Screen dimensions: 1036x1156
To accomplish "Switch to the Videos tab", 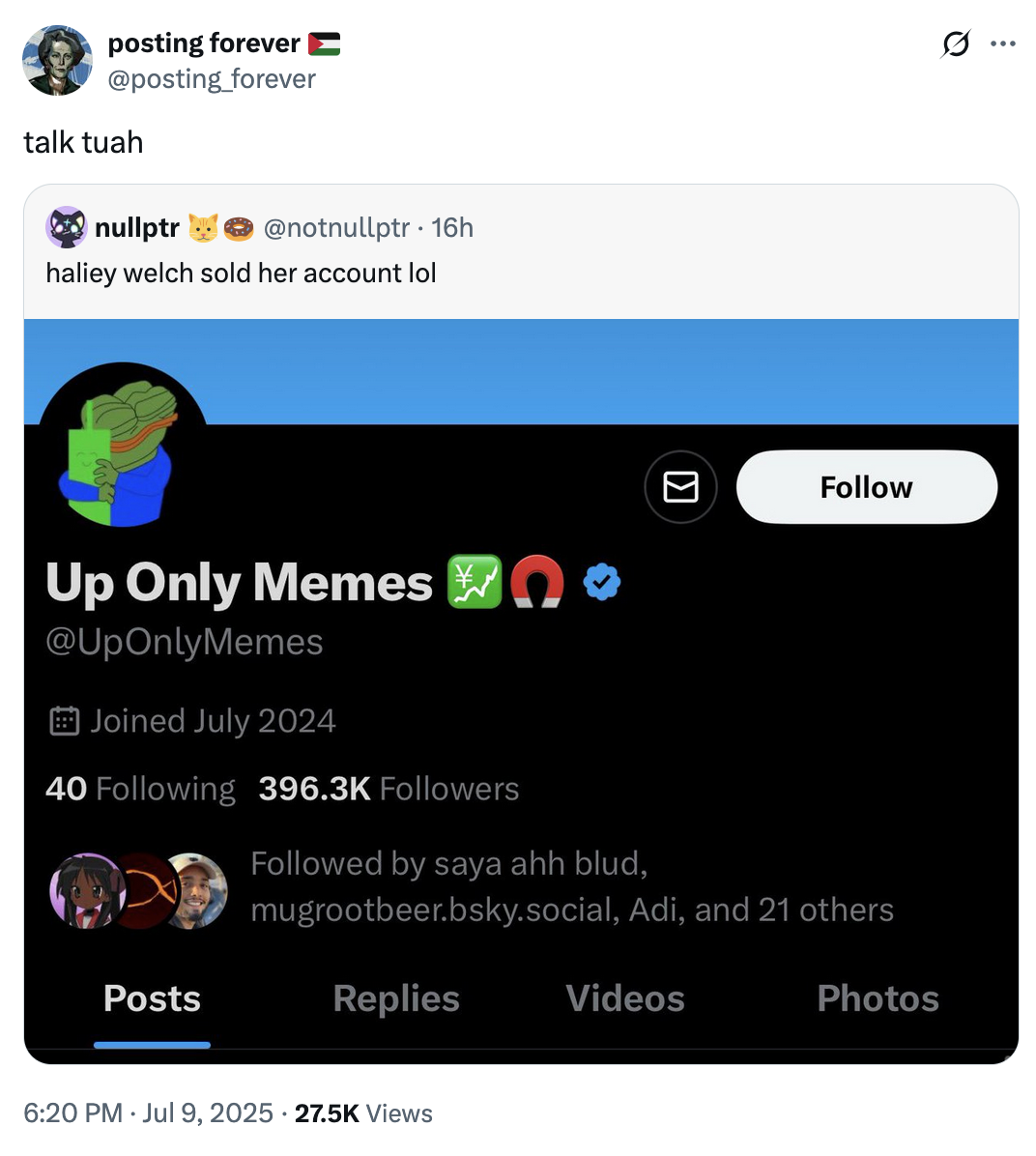I will [624, 998].
